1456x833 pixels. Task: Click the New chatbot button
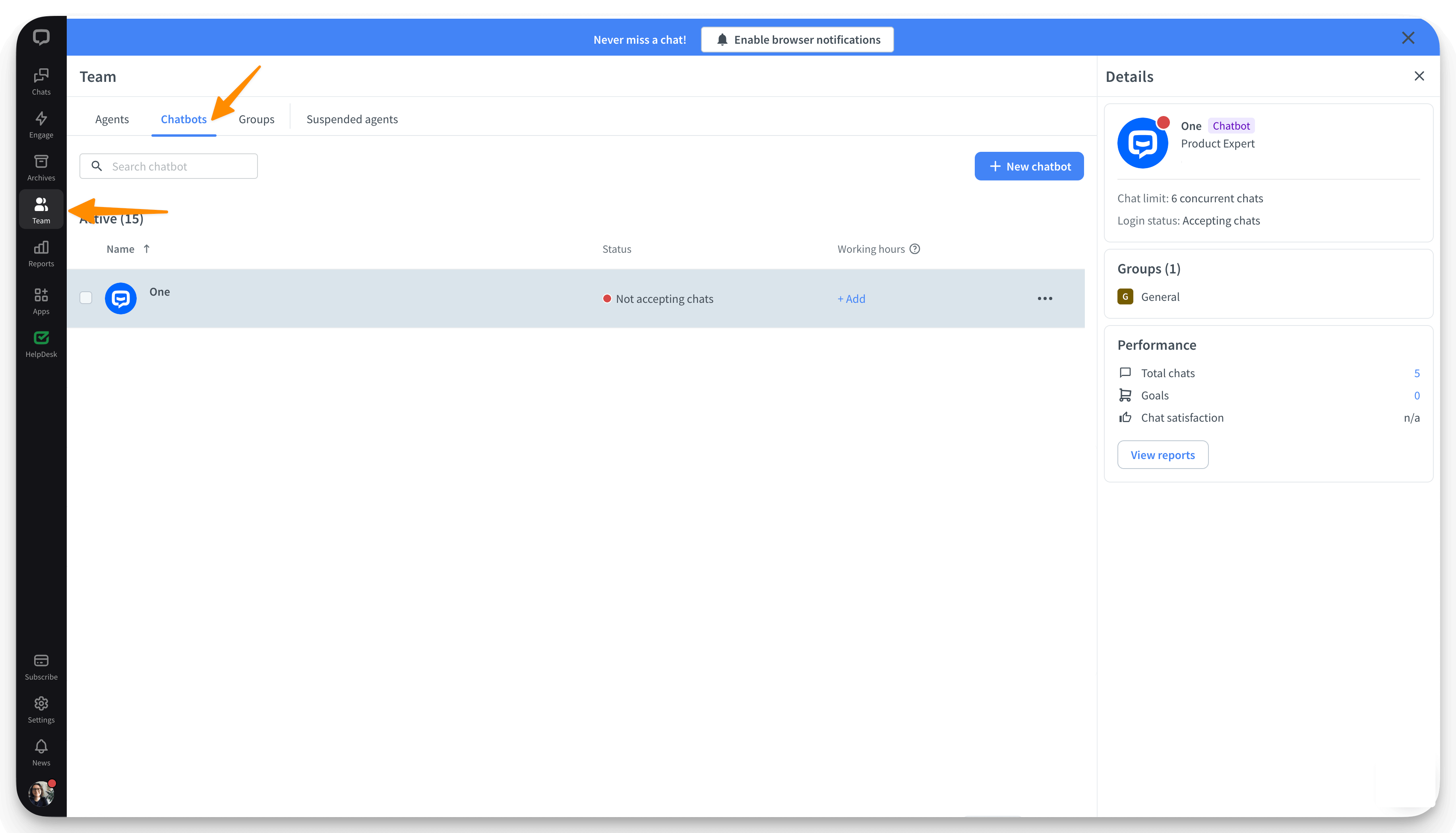click(x=1029, y=167)
